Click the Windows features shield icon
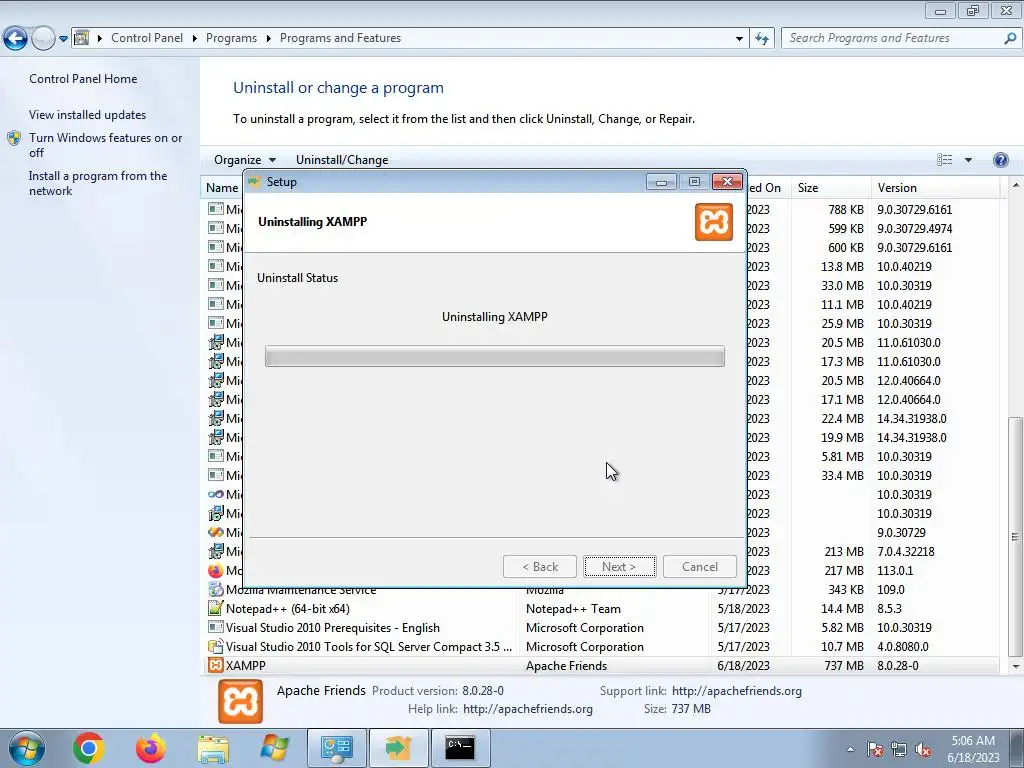The height and width of the screenshot is (768, 1024). pyautogui.click(x=14, y=138)
